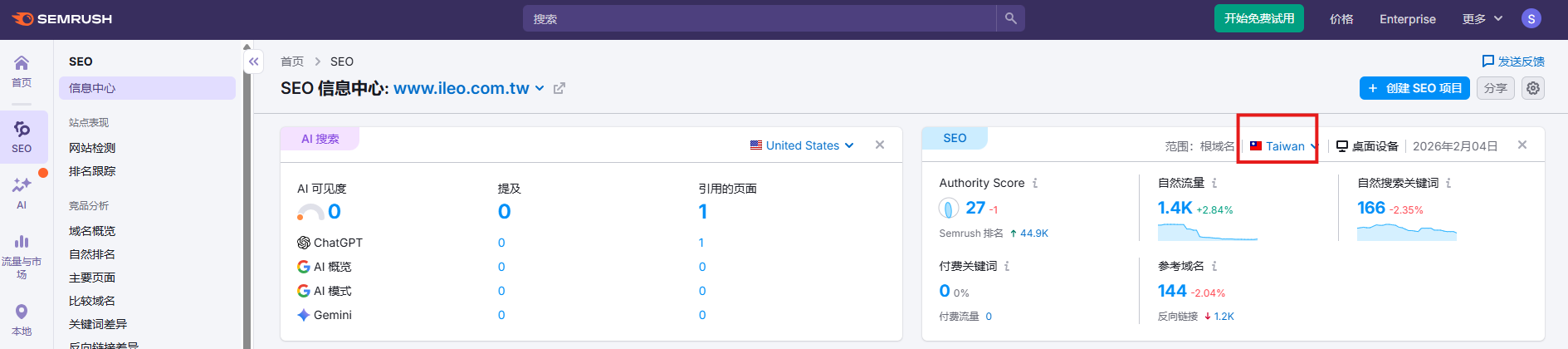Open the settings gear icon
1568x349 pixels.
(1533, 88)
